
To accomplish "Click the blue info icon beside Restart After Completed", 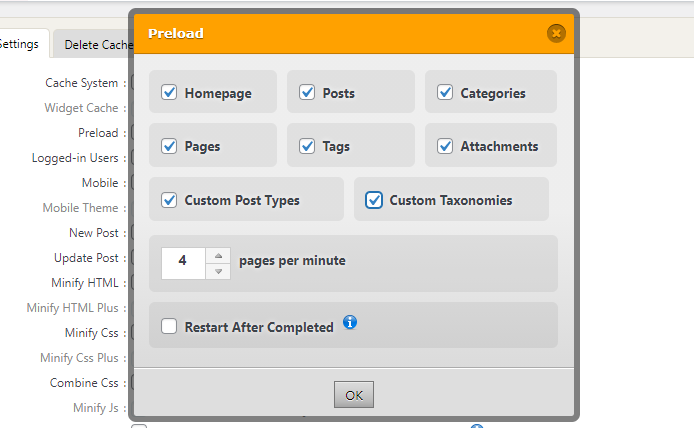I will coord(350,322).
